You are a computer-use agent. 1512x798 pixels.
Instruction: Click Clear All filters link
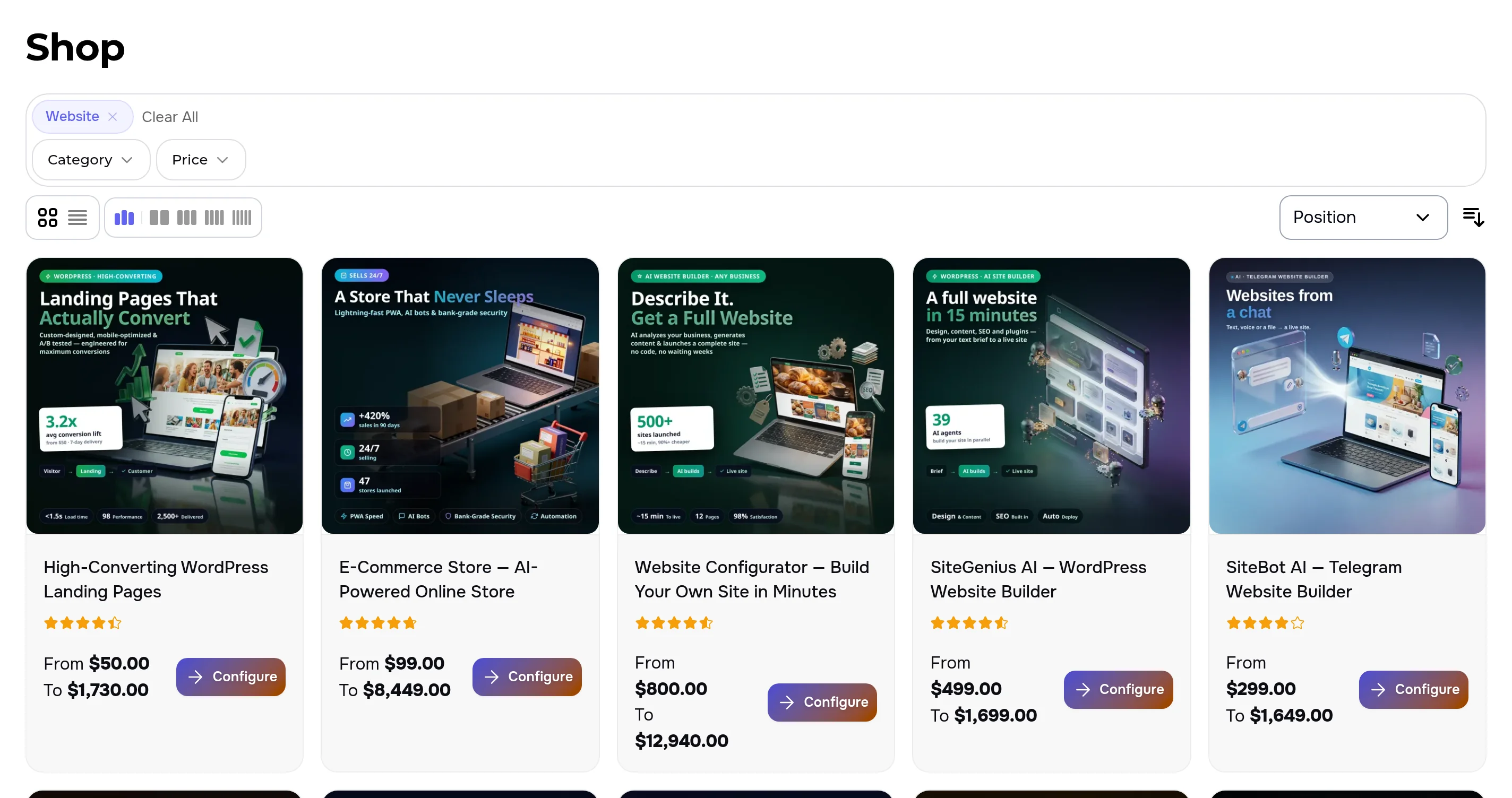[x=170, y=117]
